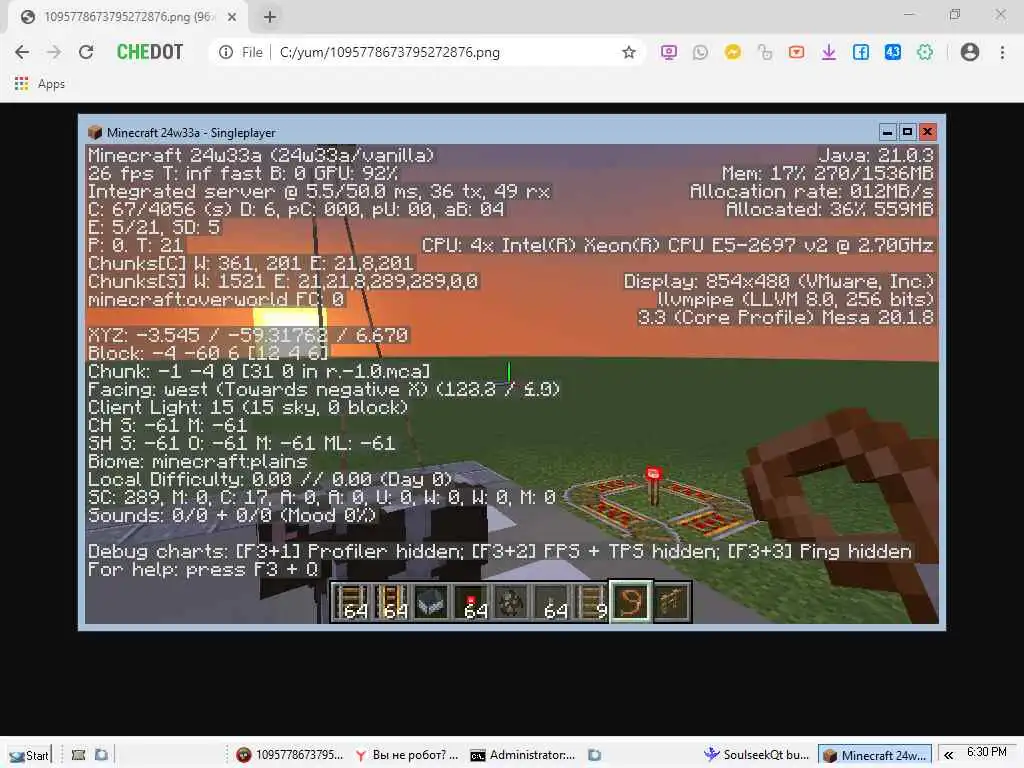Click the '26 fps T: inf fast' line
Image resolution: width=1024 pixels, height=768 pixels.
(243, 173)
